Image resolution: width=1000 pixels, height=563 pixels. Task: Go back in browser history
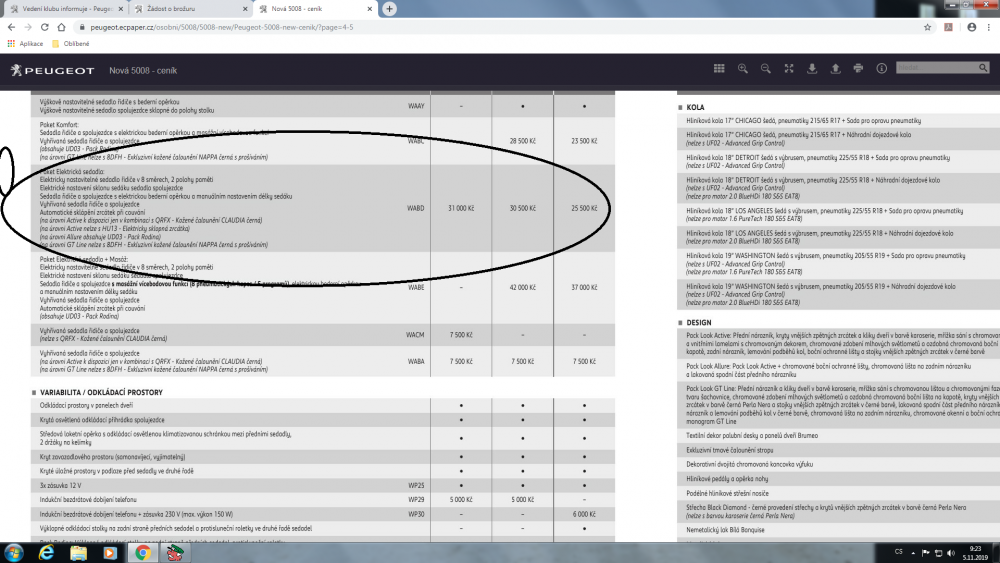(x=11, y=27)
